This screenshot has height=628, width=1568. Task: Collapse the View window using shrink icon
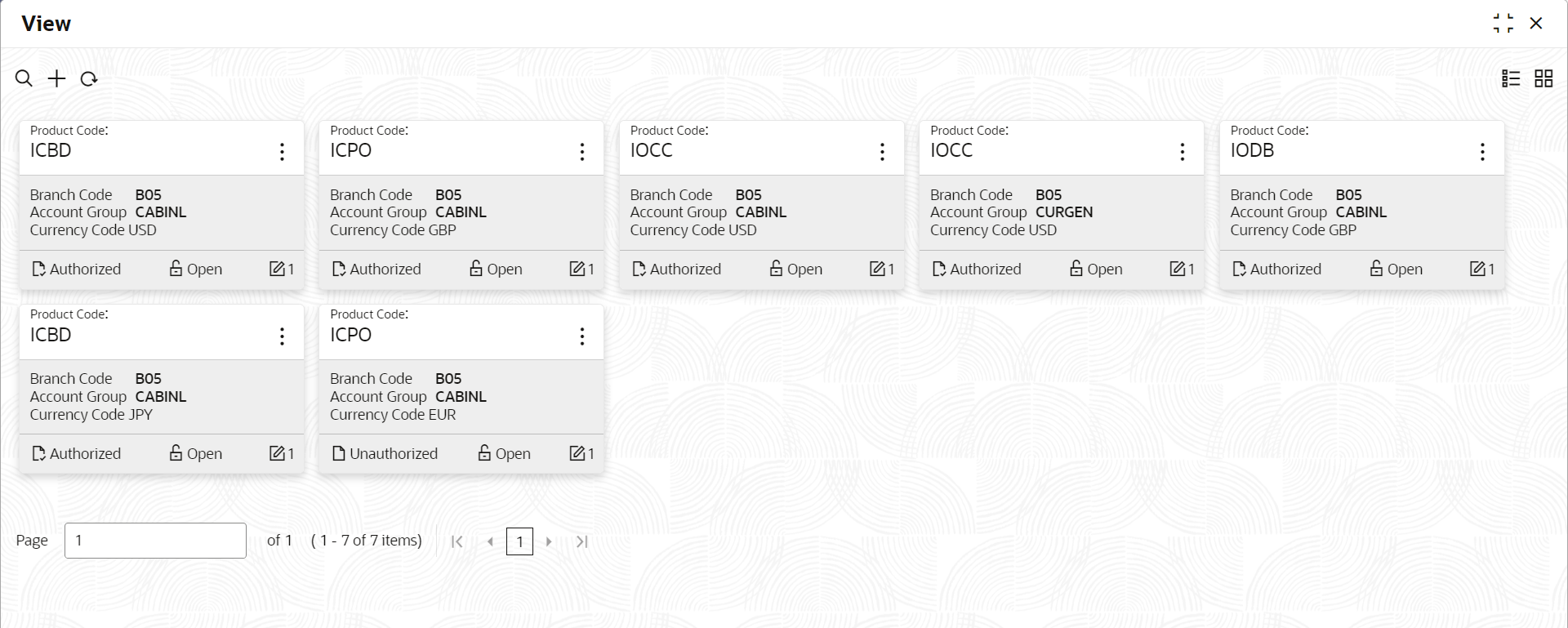1503,23
